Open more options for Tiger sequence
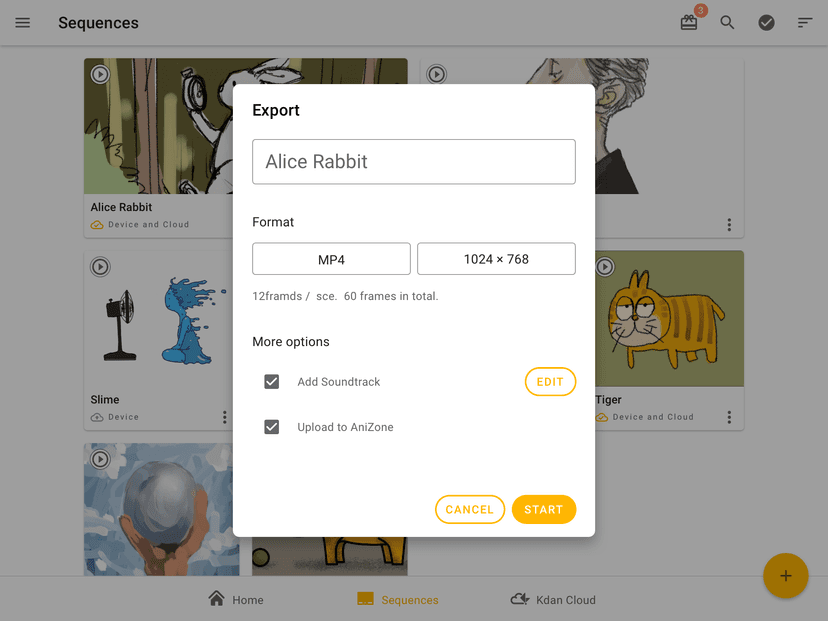This screenshot has height=621, width=828. pos(729,417)
